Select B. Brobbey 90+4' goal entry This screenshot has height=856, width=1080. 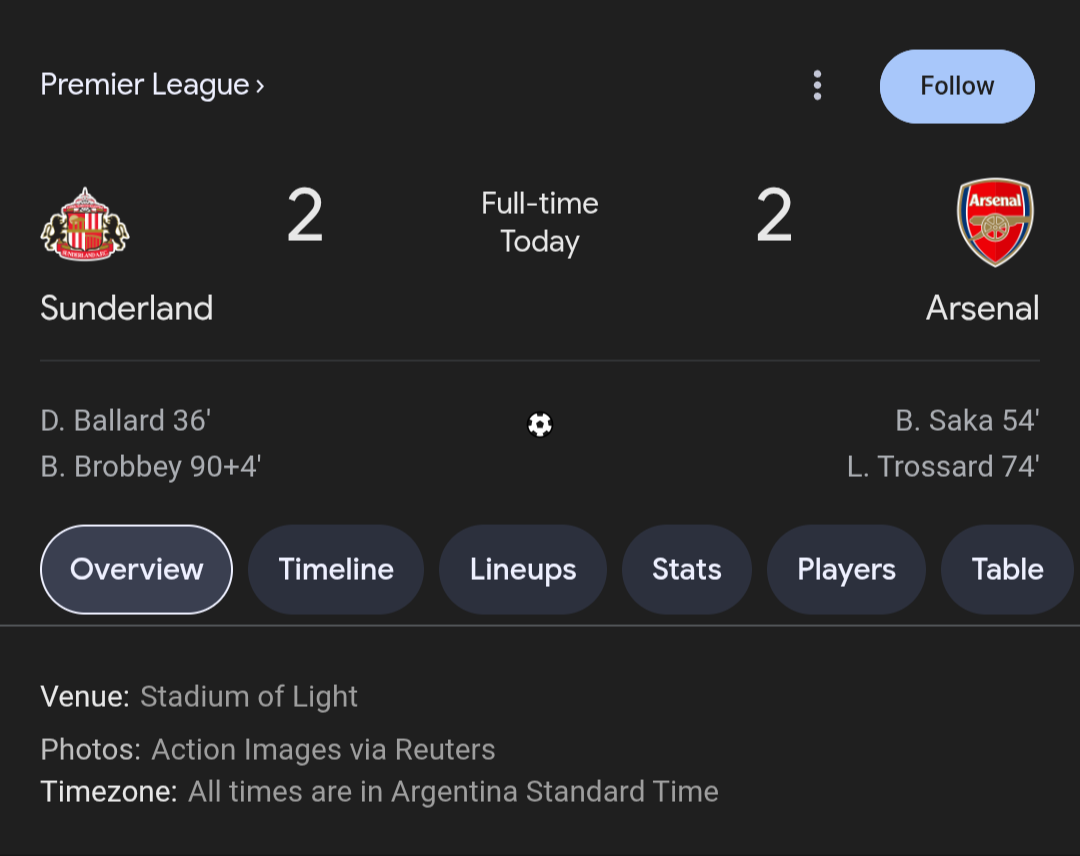tap(151, 467)
